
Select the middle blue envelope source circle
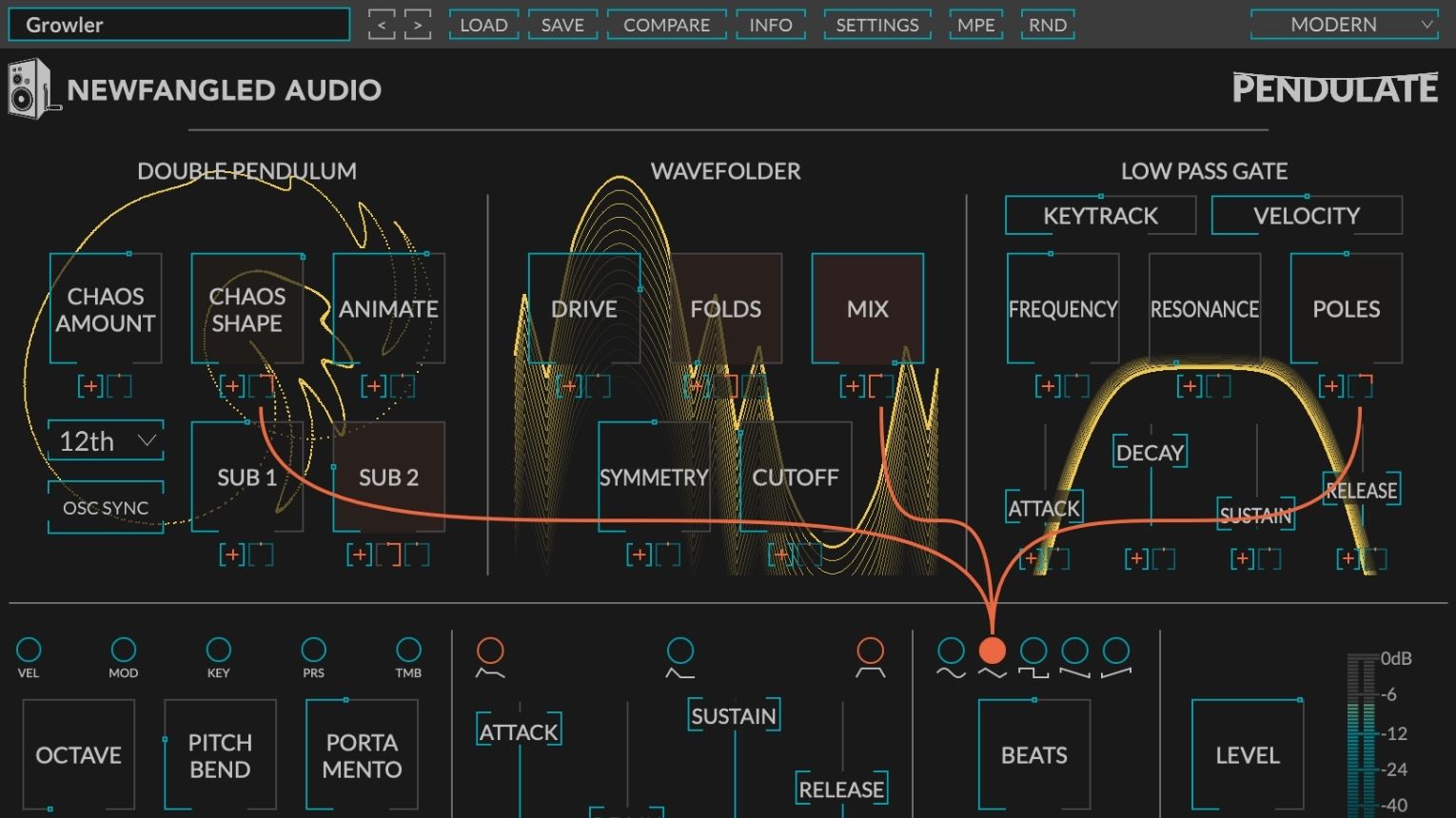tap(680, 651)
